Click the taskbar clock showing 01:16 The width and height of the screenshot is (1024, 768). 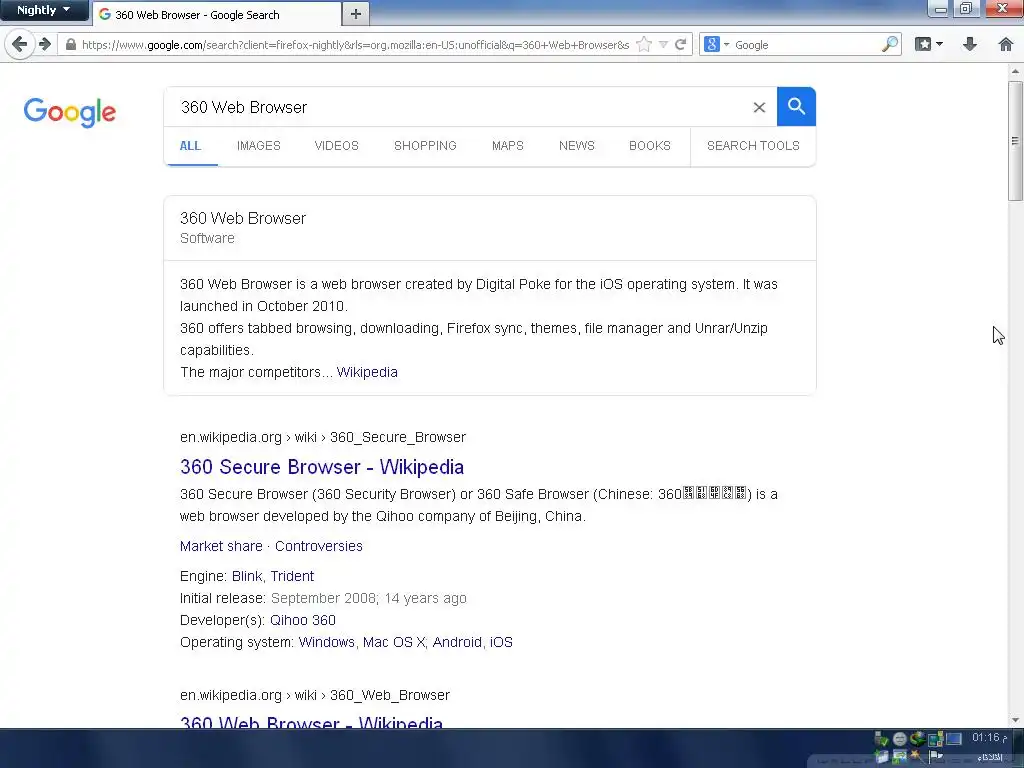click(989, 738)
